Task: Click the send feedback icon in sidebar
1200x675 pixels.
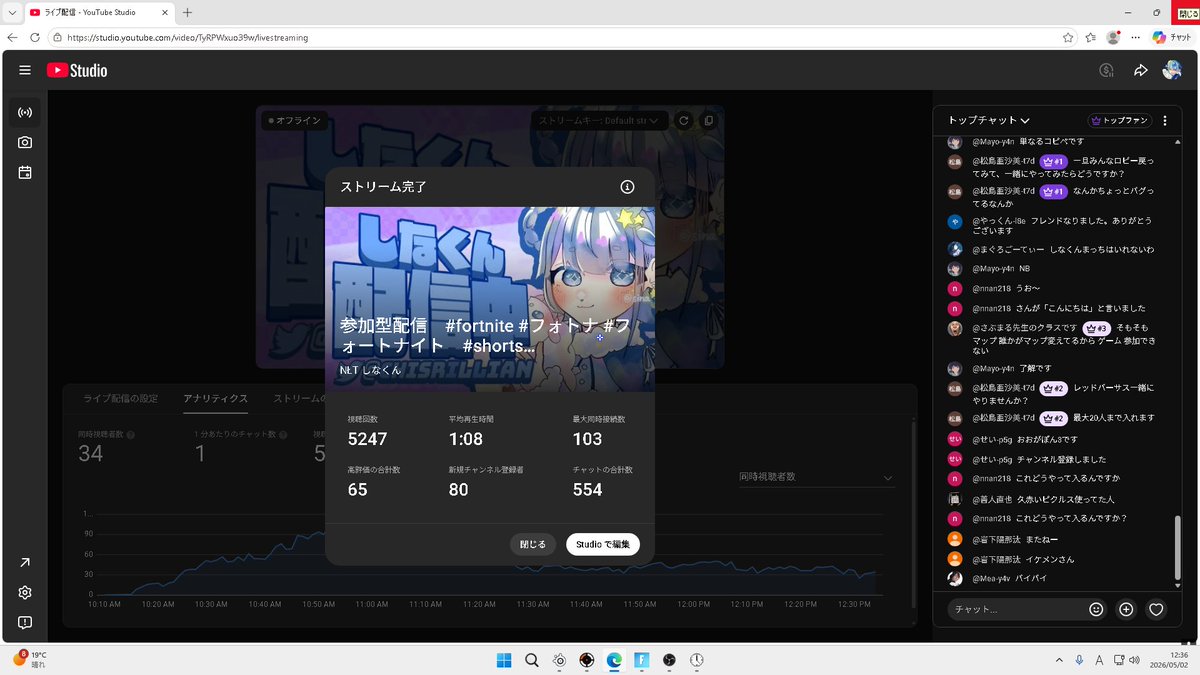Action: click(25, 622)
